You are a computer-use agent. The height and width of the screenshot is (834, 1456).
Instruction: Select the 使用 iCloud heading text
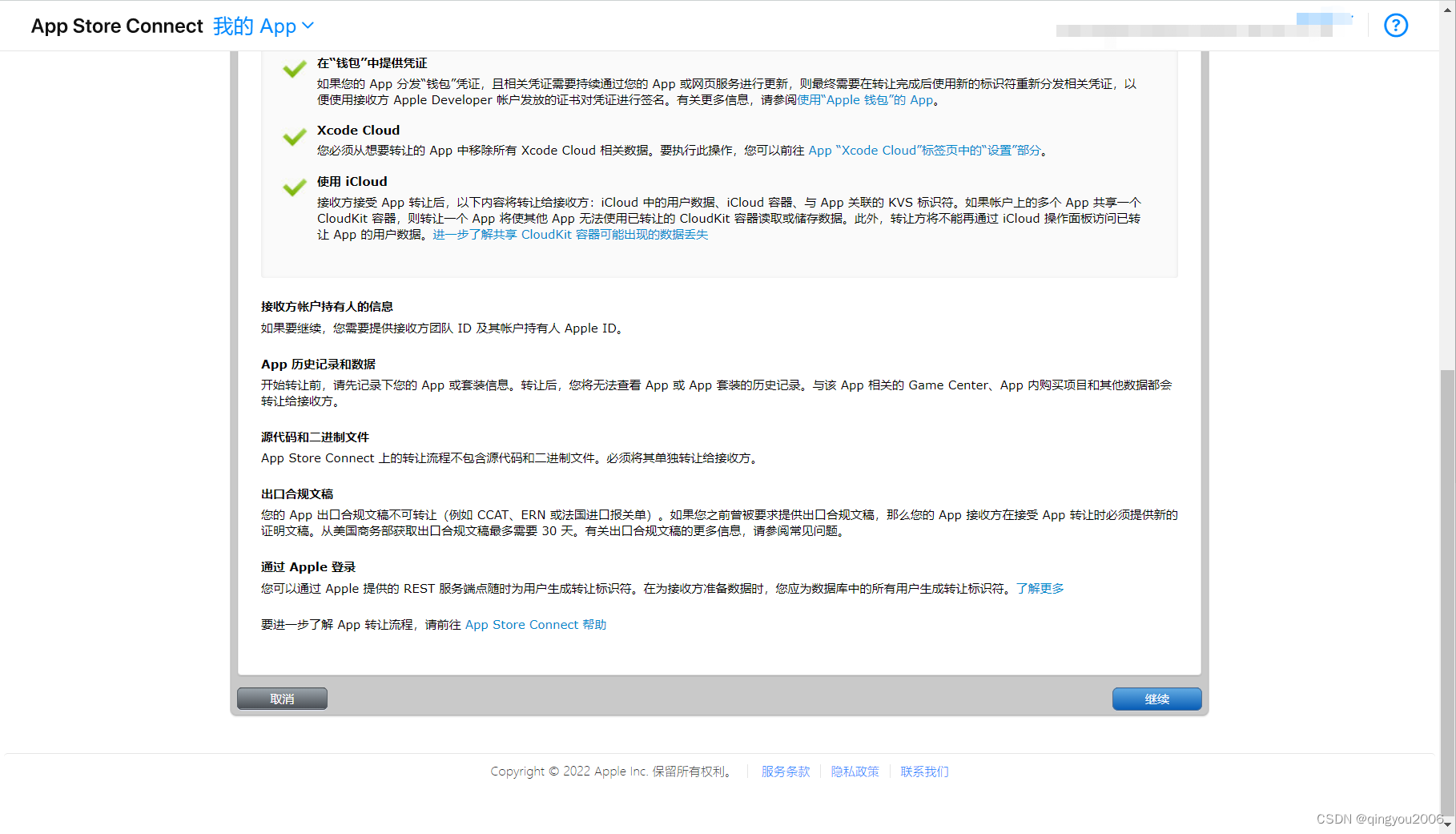[x=352, y=182]
